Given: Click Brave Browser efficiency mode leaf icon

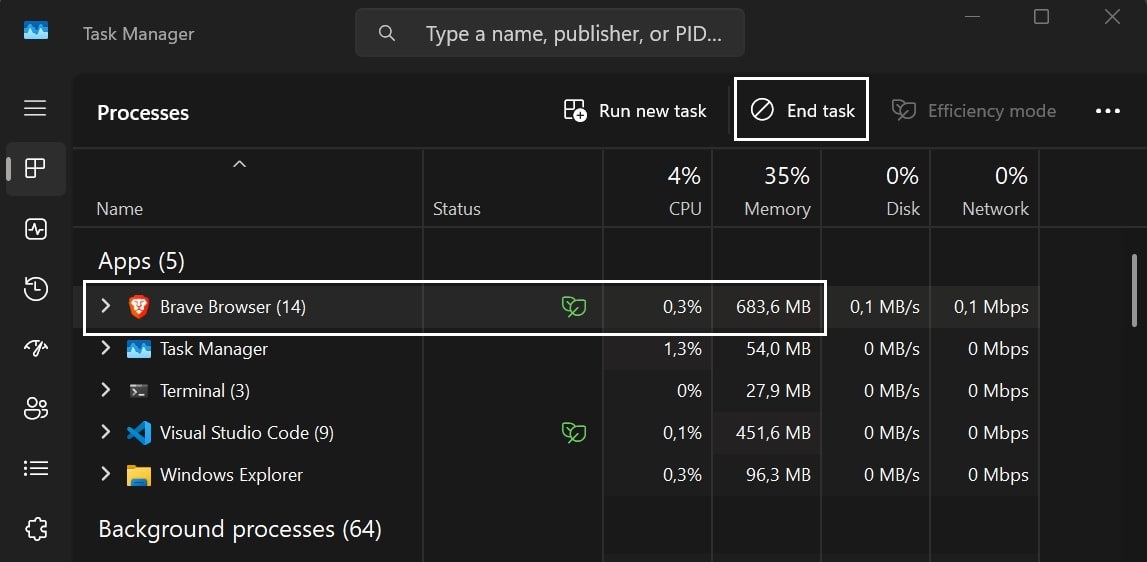Looking at the screenshot, I should (574, 307).
